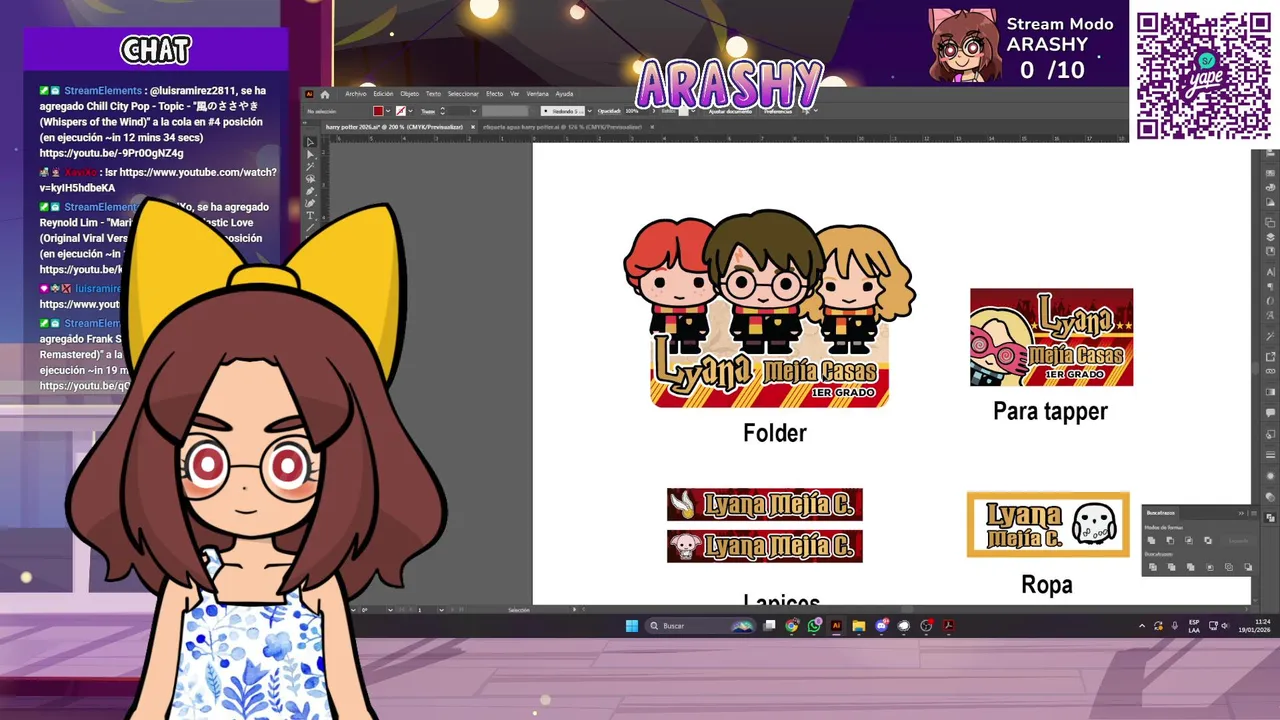Image resolution: width=1280 pixels, height=720 pixels.
Task: Click the red fill color swatch
Action: click(378, 111)
